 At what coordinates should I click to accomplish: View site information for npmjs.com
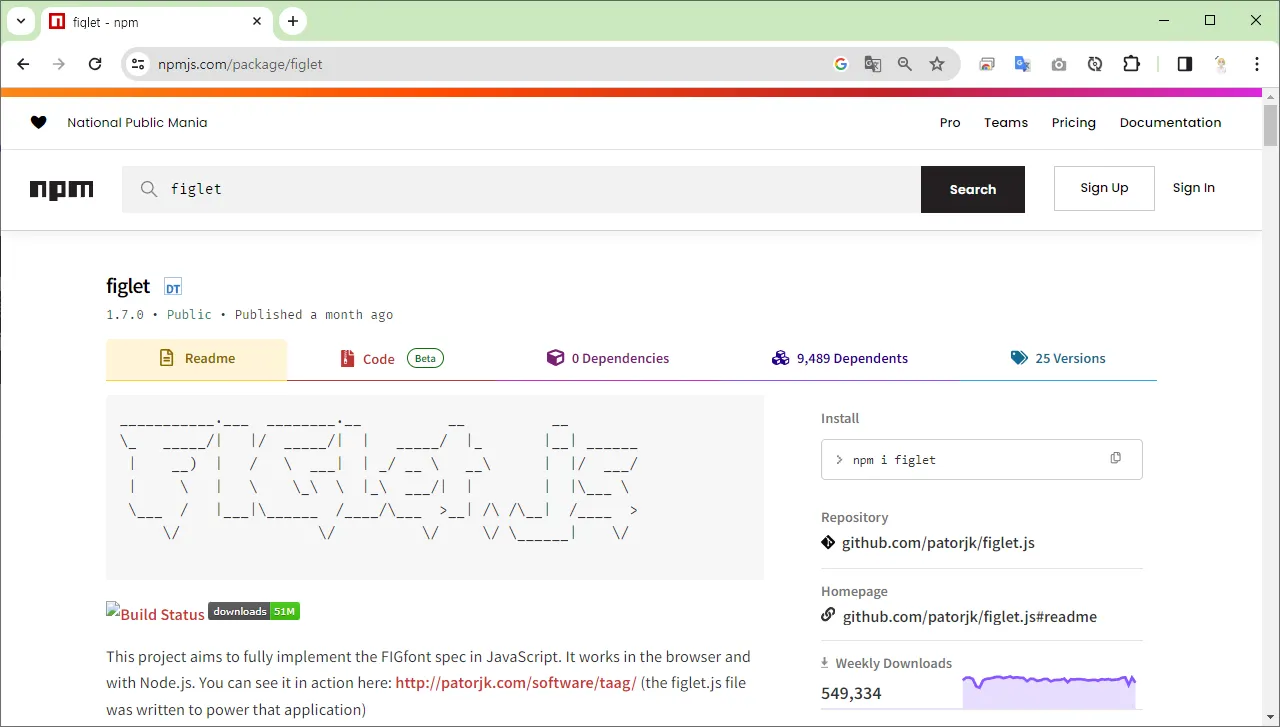[138, 64]
